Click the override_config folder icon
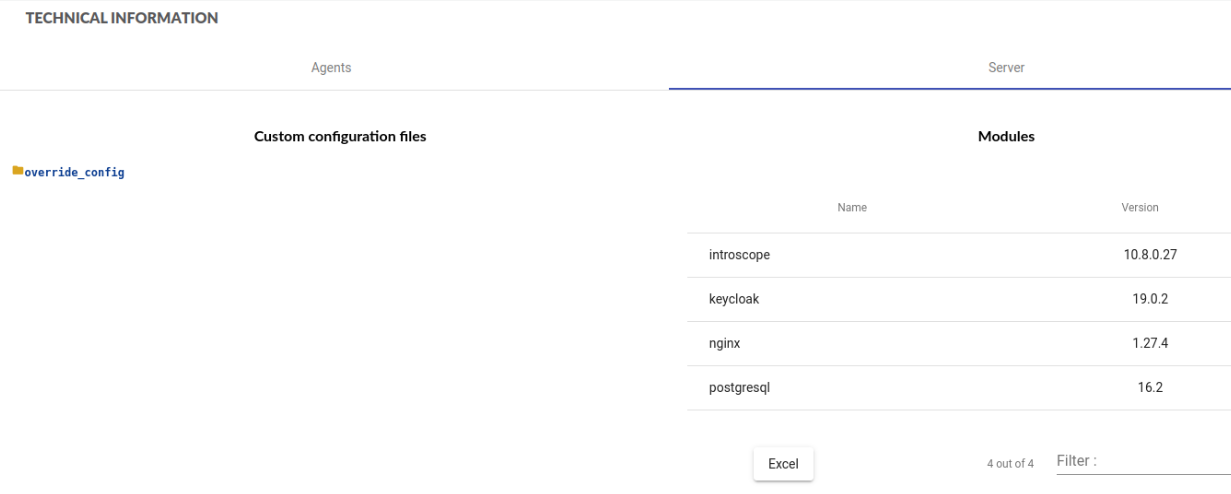1231x494 pixels. click(18, 171)
